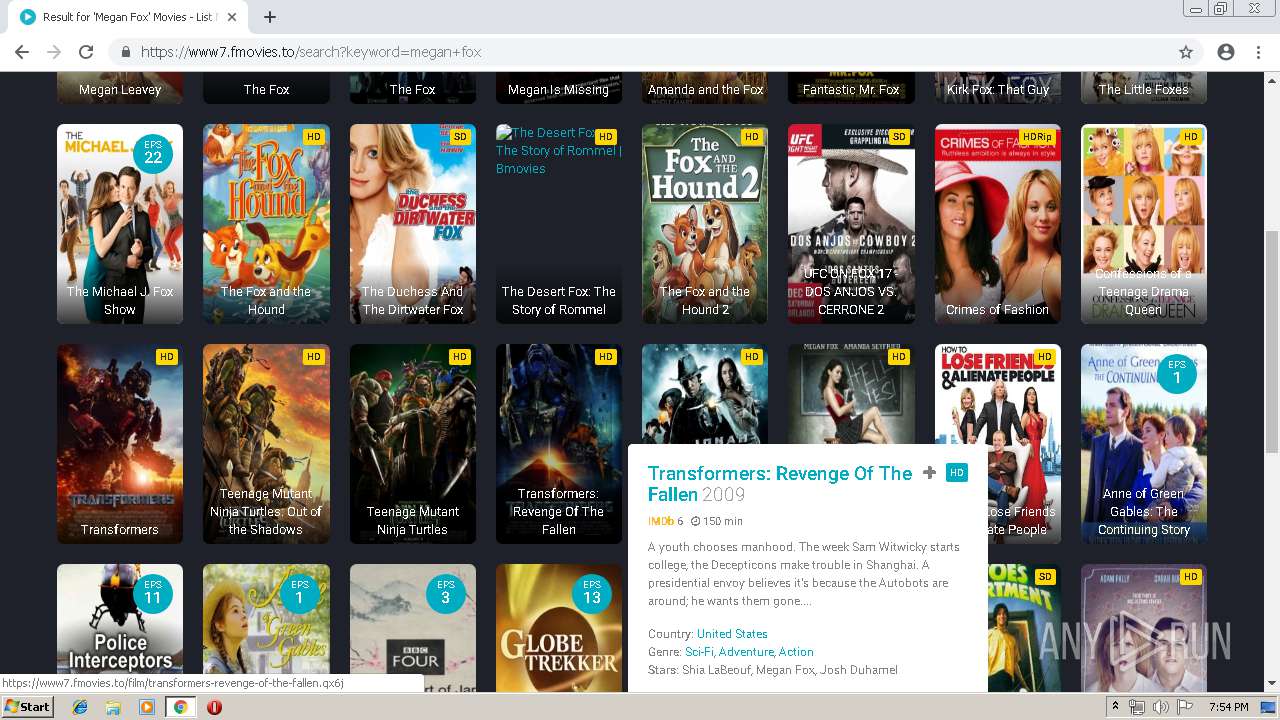Filter by the Sci-Fi genre link

[699, 652]
